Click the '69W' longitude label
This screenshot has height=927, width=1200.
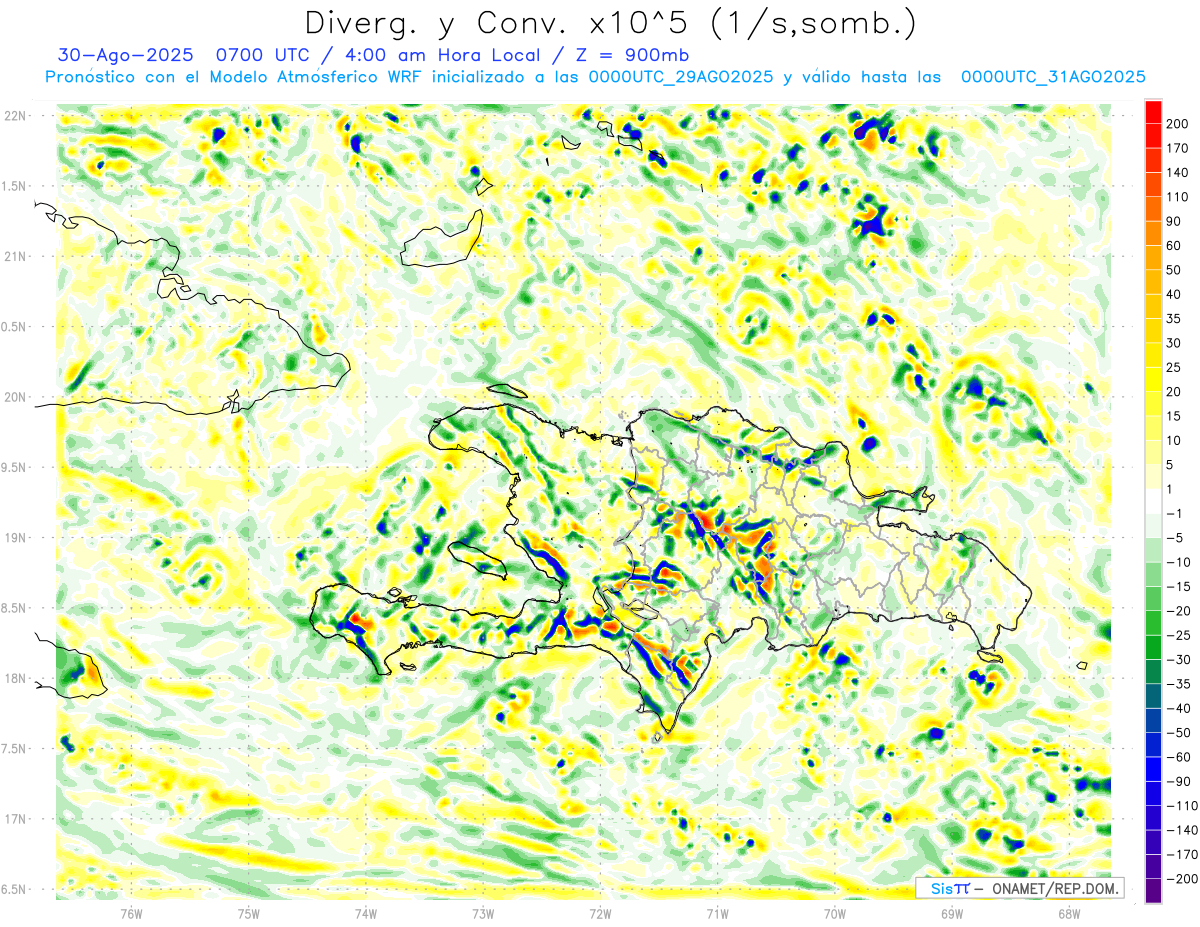coord(952,913)
